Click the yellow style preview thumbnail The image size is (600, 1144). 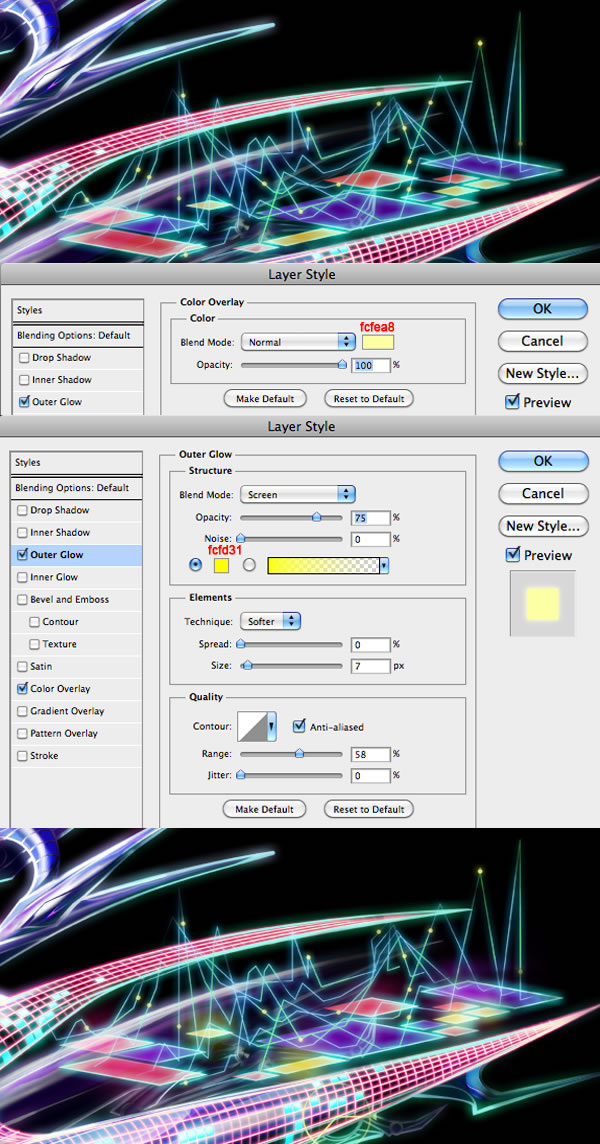tap(542, 603)
